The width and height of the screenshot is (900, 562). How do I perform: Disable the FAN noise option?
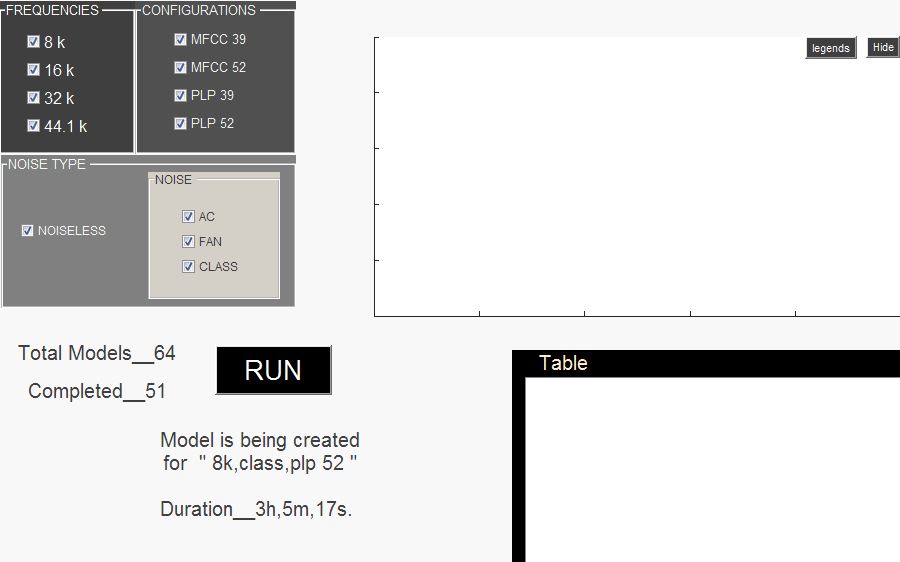[188, 242]
